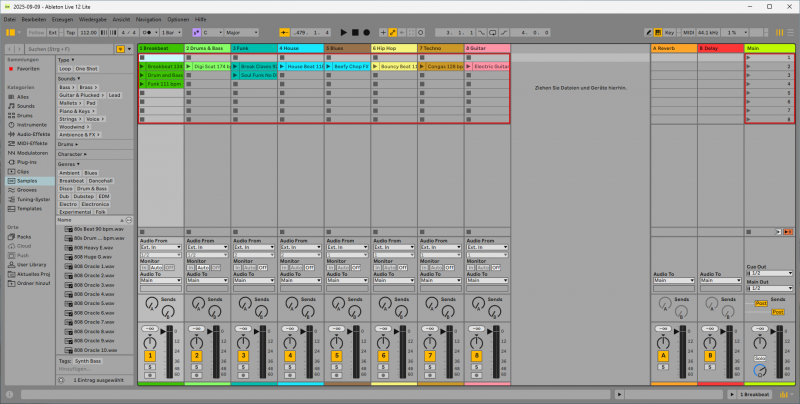Open the Audio From dropdown on Breakbeat track

159,247
